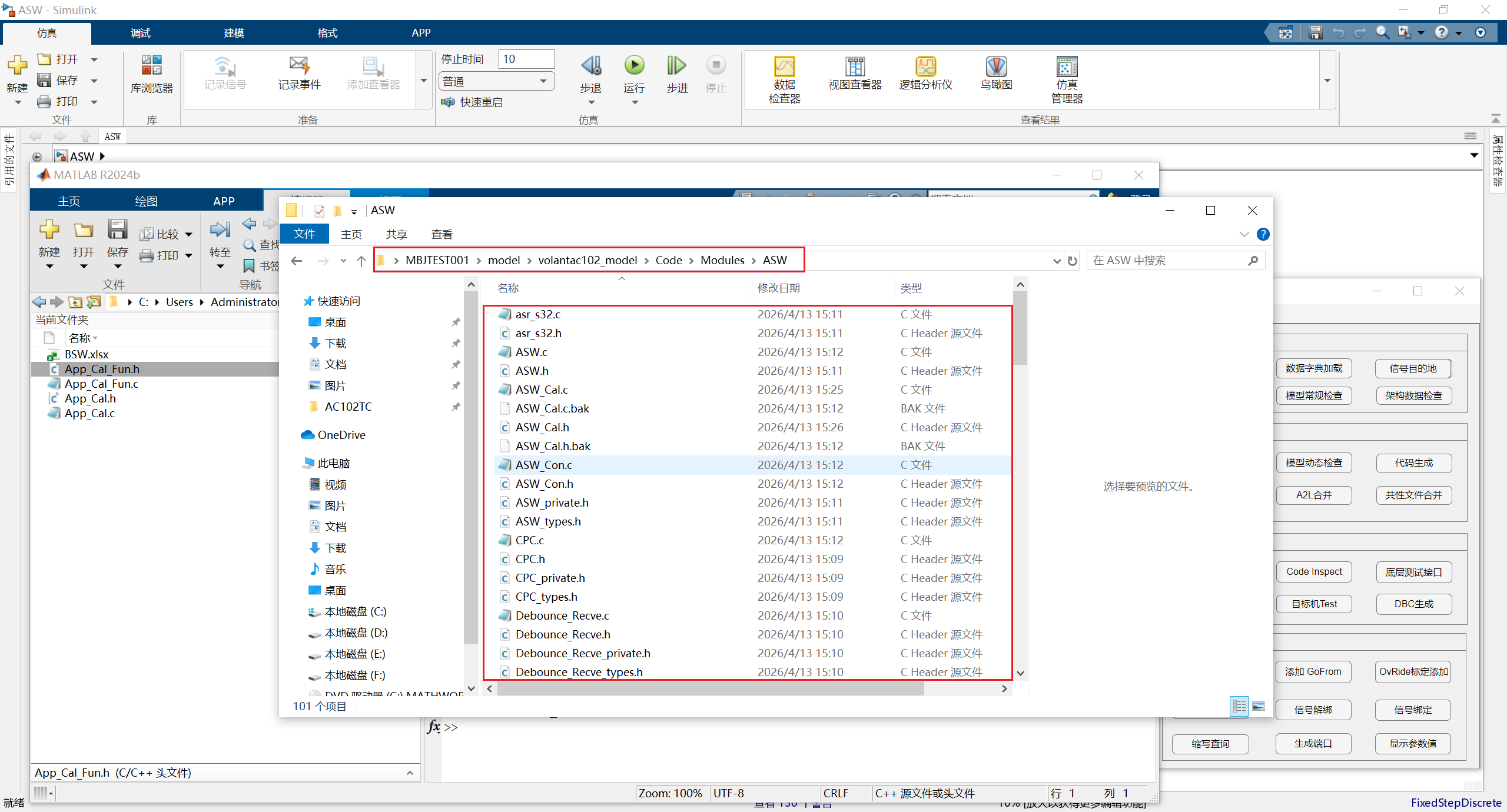
Task: Click the Code Inspect button
Action: (x=1313, y=572)
